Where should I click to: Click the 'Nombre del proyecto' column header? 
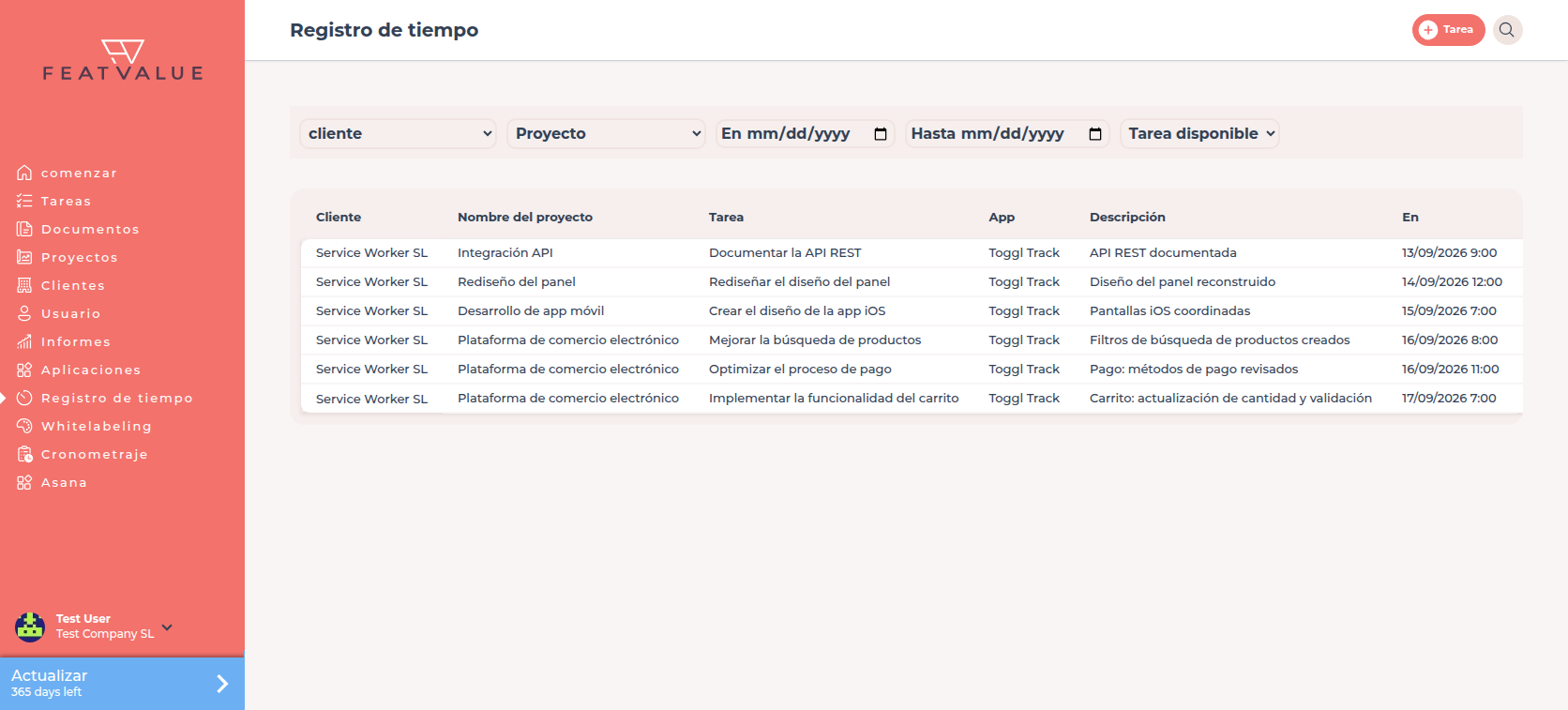click(x=525, y=217)
